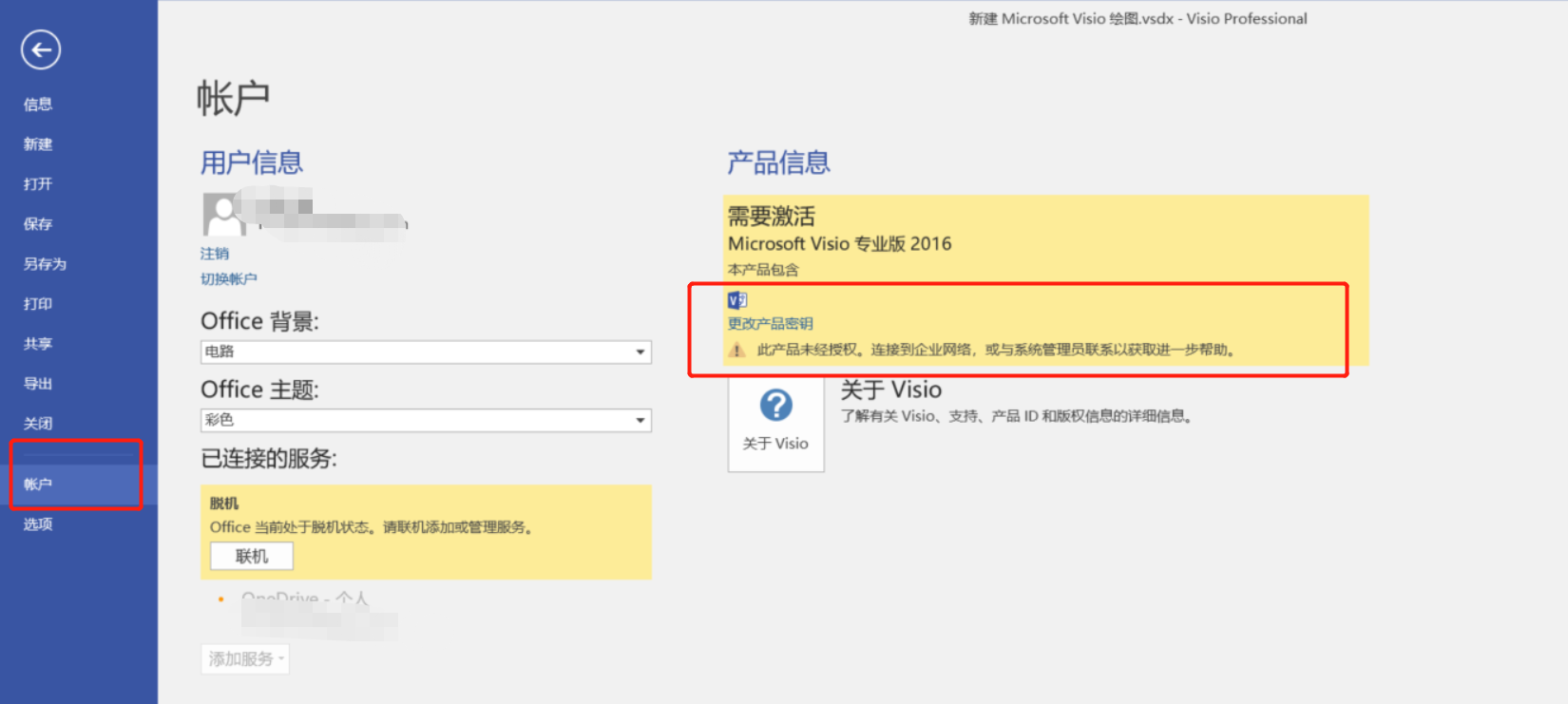
Task: Open the Office 背景 dropdown showing 电路
Action: tap(426, 352)
